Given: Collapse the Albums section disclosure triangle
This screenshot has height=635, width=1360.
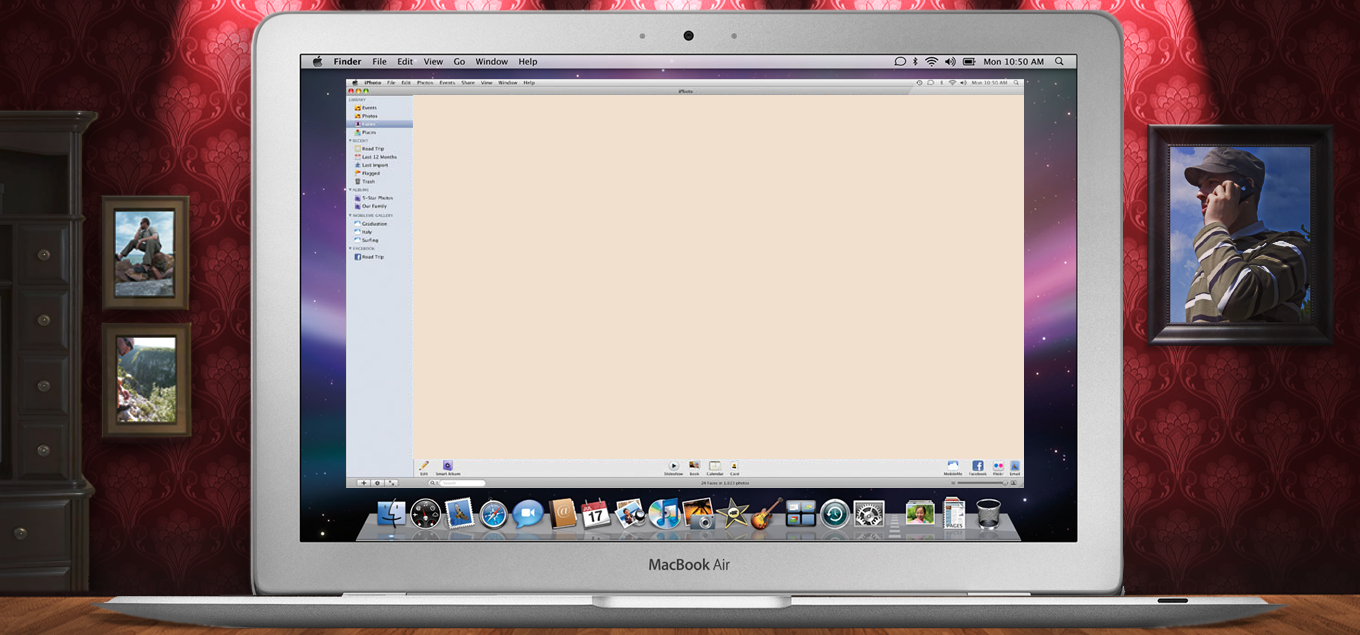Looking at the screenshot, I should (350, 189).
